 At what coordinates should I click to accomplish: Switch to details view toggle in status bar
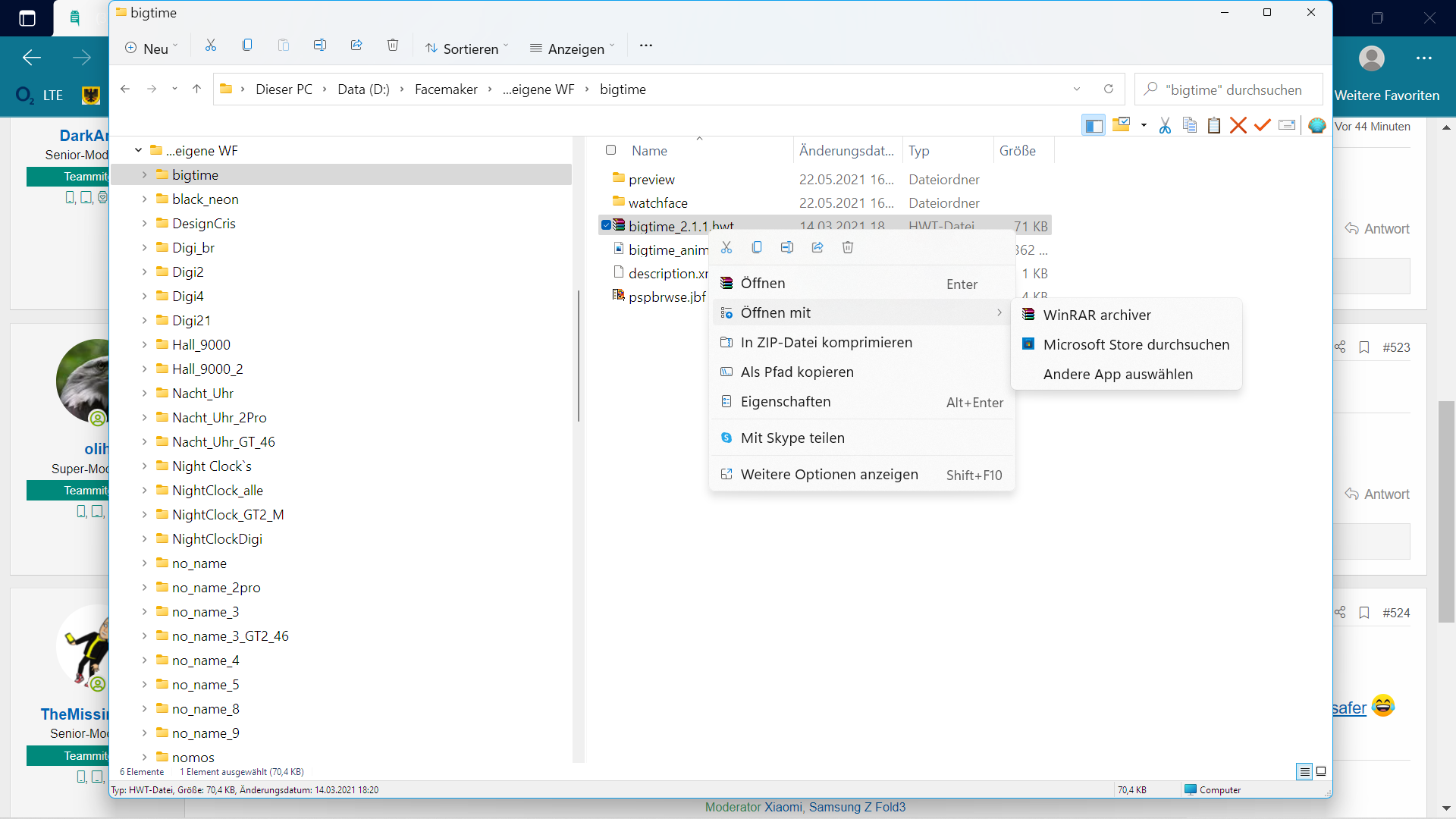point(1304,771)
